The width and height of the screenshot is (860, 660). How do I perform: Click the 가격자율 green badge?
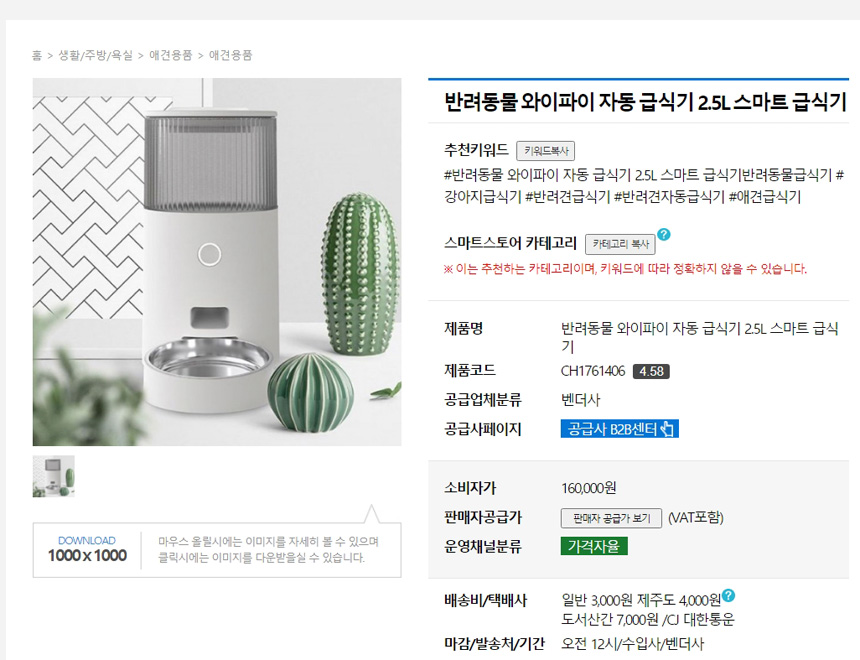pyautogui.click(x=594, y=546)
